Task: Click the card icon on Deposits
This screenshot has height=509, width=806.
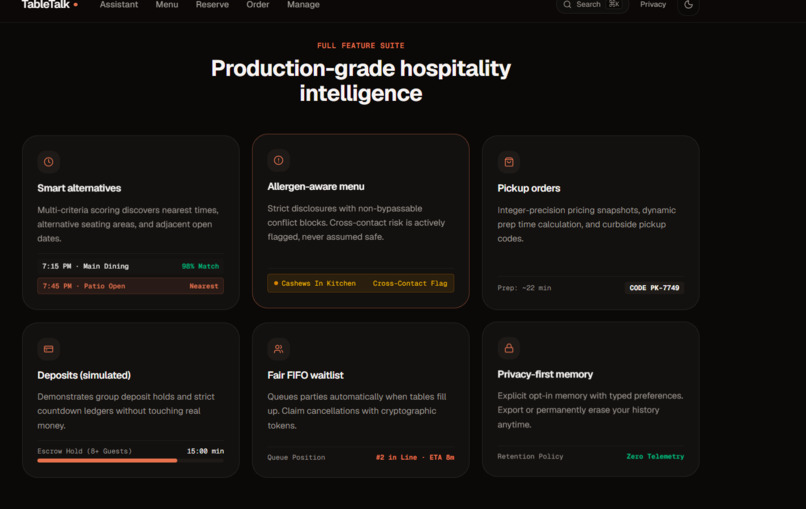Action: tap(48, 349)
